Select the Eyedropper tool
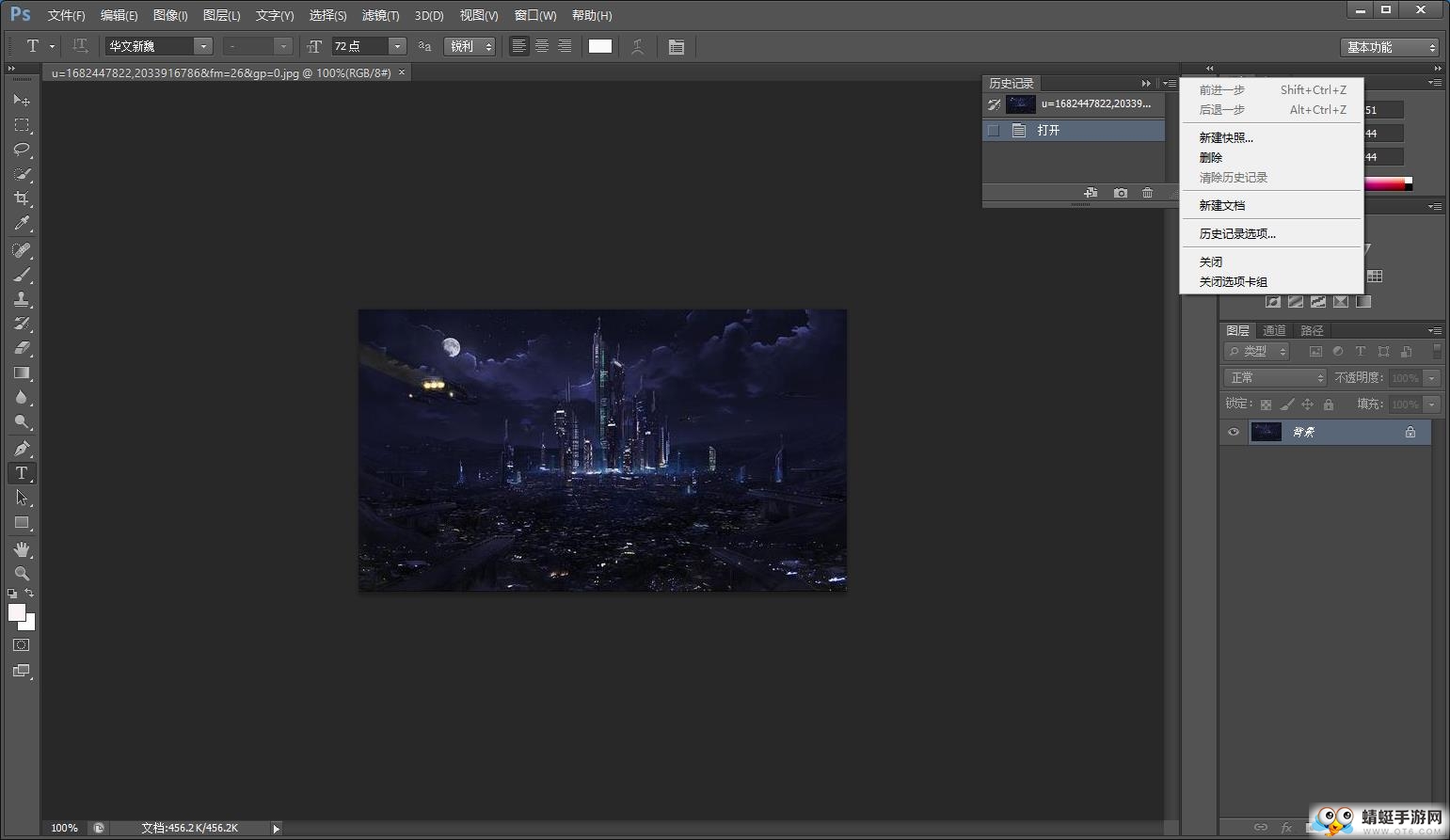Screen dimensions: 1450x840 click(x=22, y=223)
